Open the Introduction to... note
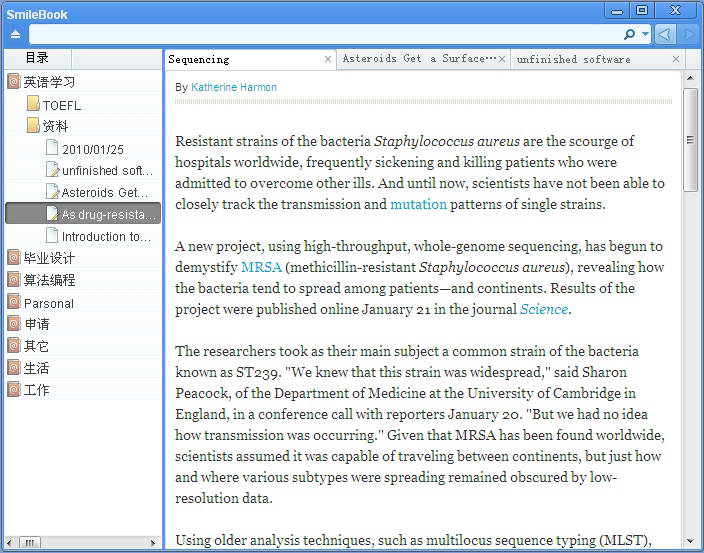704x553 pixels. point(106,237)
